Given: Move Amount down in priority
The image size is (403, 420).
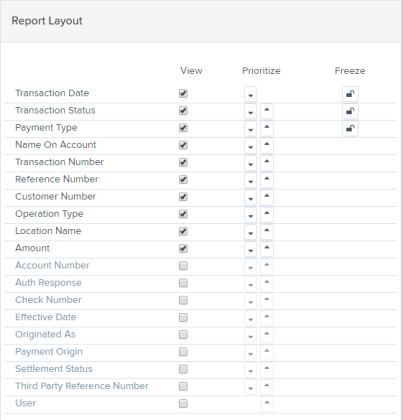Looking at the screenshot, I should pos(250,249).
